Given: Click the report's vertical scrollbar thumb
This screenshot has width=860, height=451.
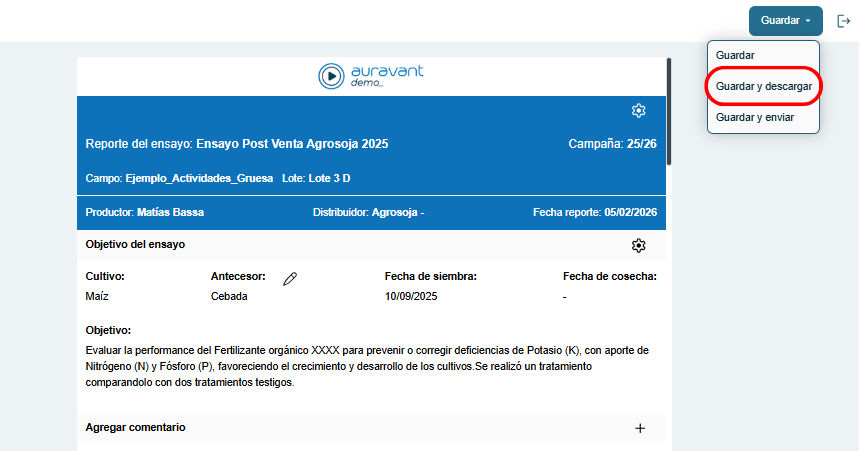Looking at the screenshot, I should (x=668, y=110).
